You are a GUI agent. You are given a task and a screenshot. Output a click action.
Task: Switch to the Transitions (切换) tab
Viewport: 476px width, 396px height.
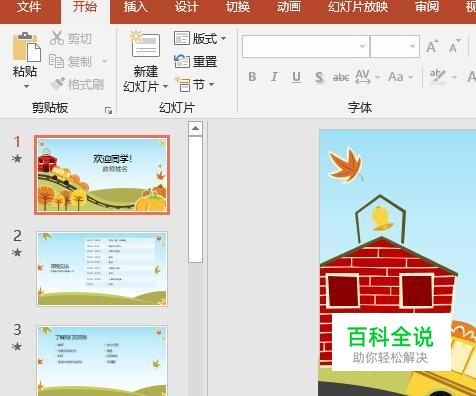point(238,7)
